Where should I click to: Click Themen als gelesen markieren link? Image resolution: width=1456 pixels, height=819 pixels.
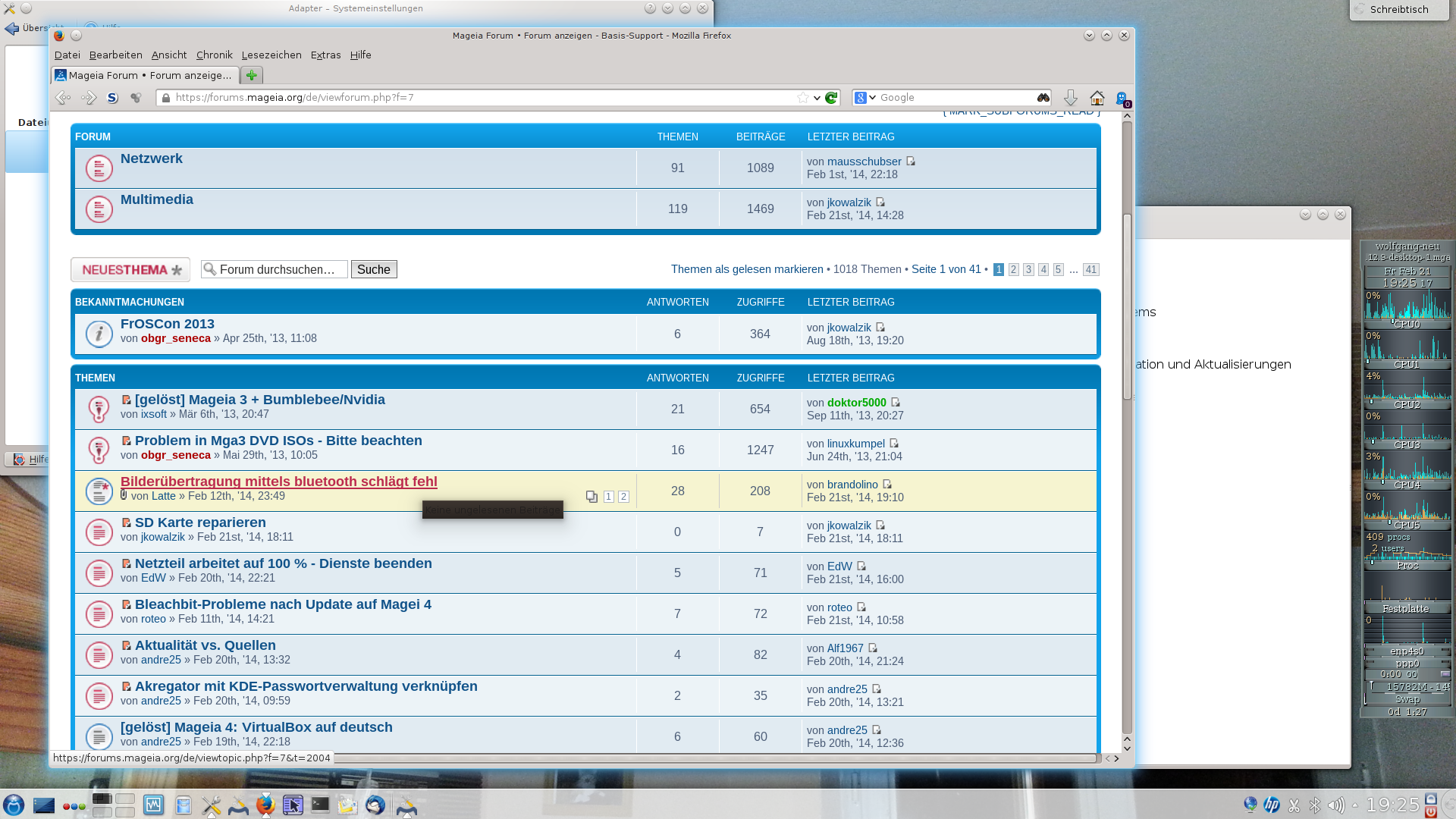[x=747, y=269]
